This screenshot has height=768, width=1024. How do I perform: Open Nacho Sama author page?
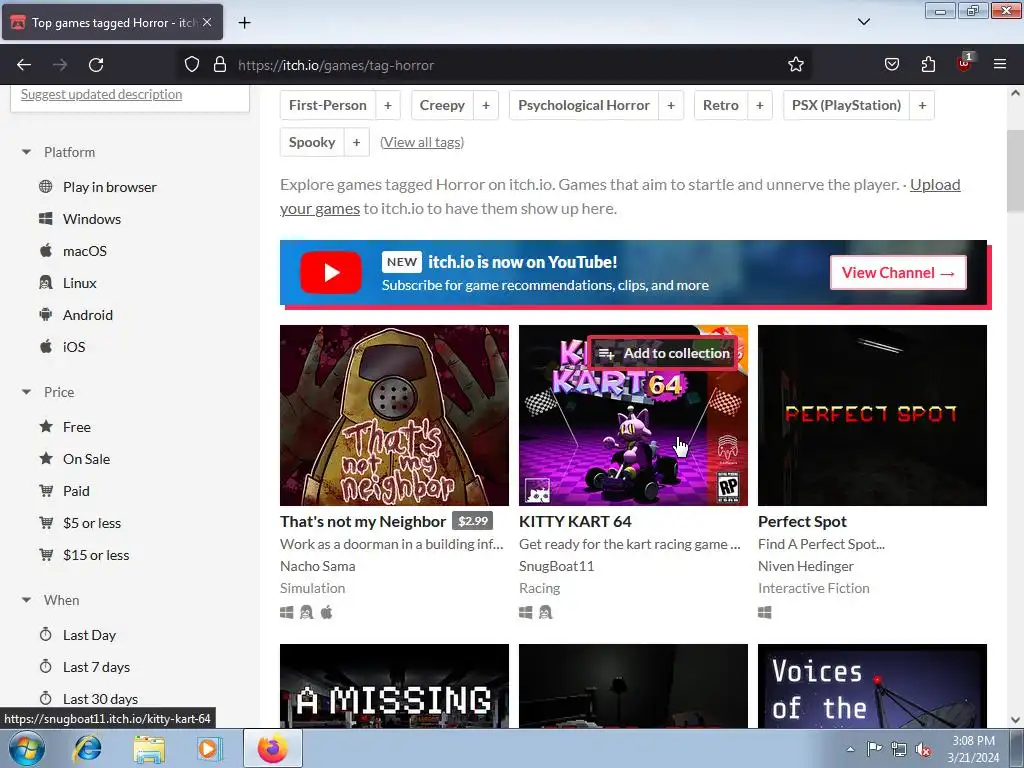click(318, 566)
